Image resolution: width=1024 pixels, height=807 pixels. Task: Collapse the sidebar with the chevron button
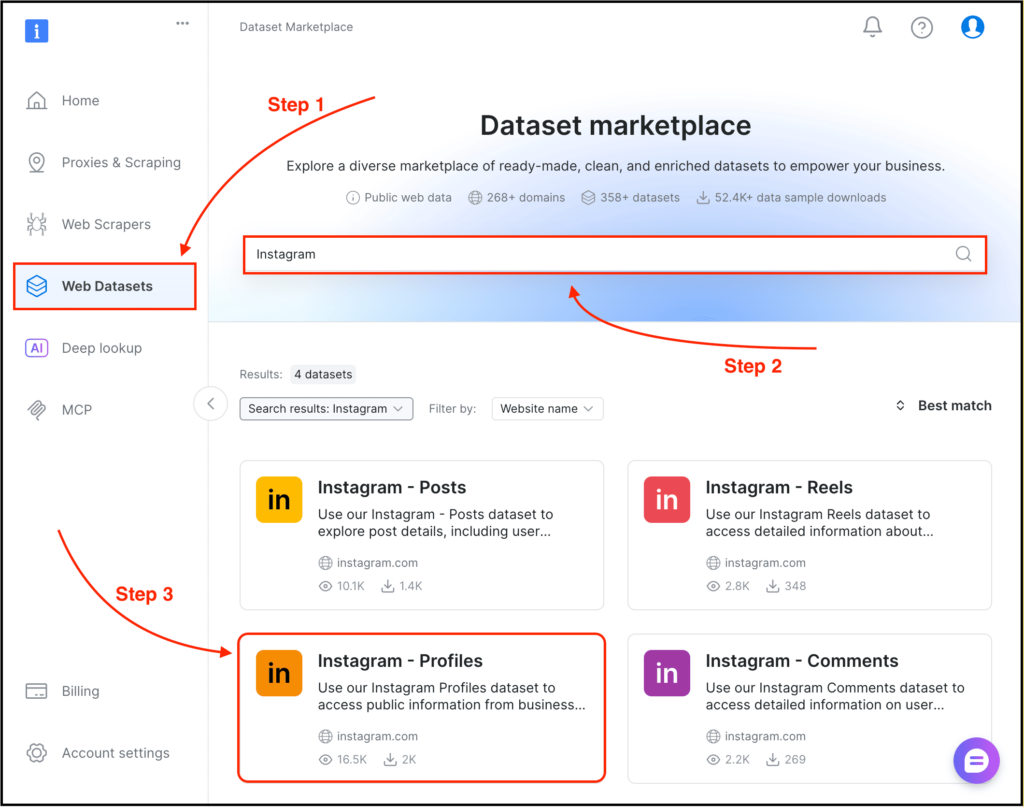tap(210, 404)
